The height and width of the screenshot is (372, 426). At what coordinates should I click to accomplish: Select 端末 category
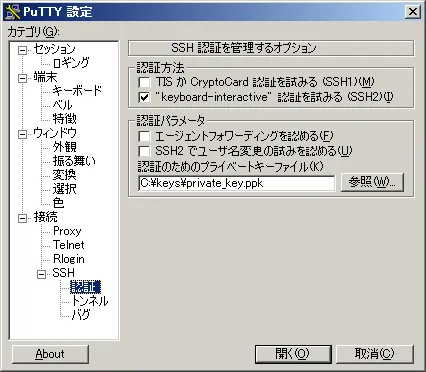tap(45, 77)
